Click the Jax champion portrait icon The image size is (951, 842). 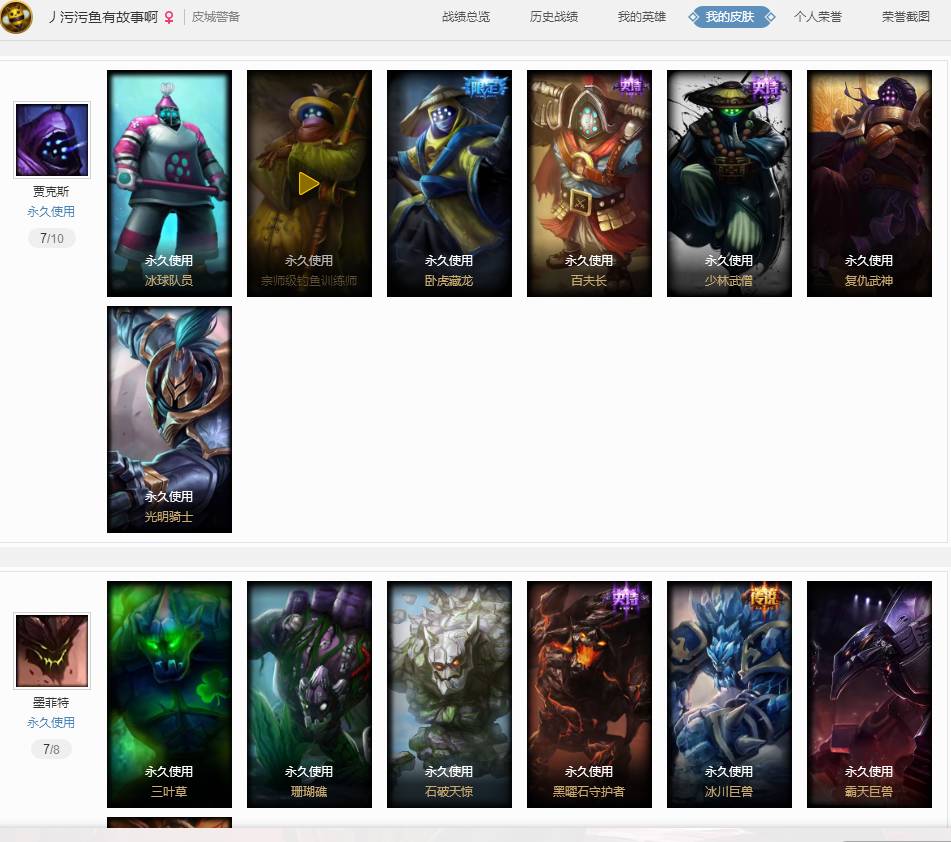(52, 140)
